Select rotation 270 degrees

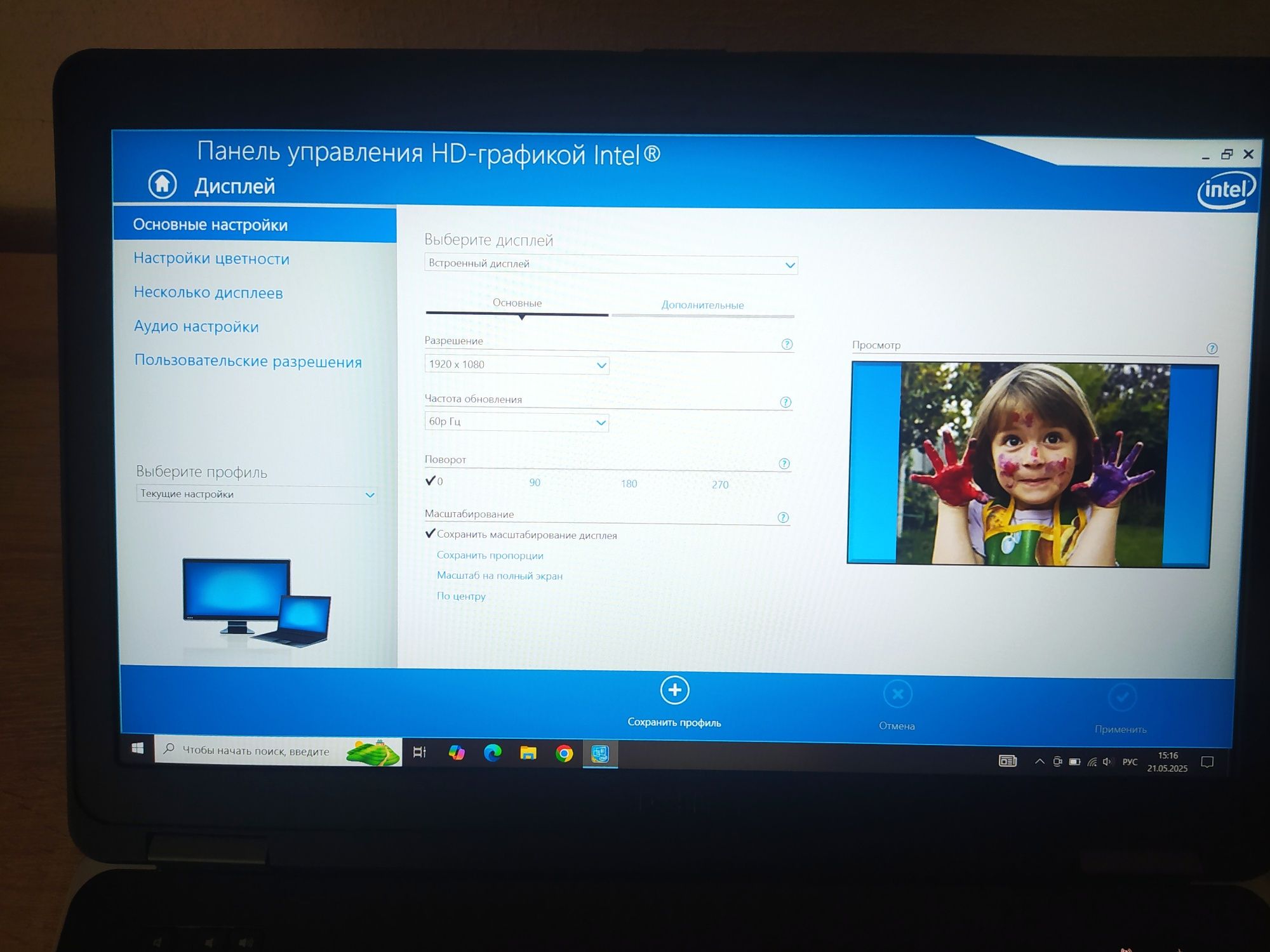720,485
